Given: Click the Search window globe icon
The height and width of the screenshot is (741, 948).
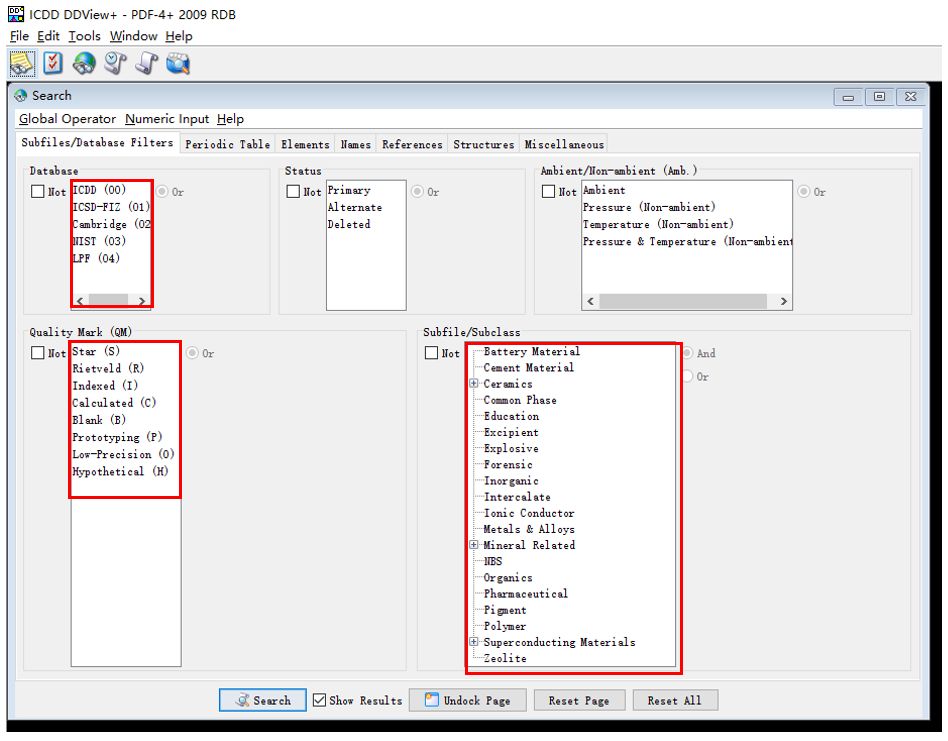Looking at the screenshot, I should coord(21,95).
